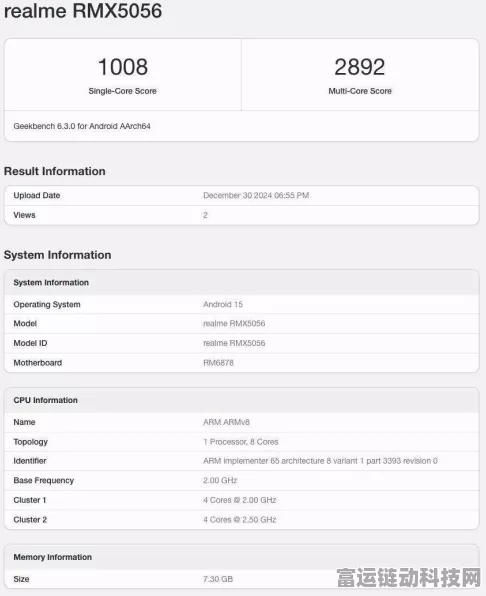Select the 4 Cores @ 2.00 GHz value
This screenshot has width=486, height=596.
click(239, 500)
